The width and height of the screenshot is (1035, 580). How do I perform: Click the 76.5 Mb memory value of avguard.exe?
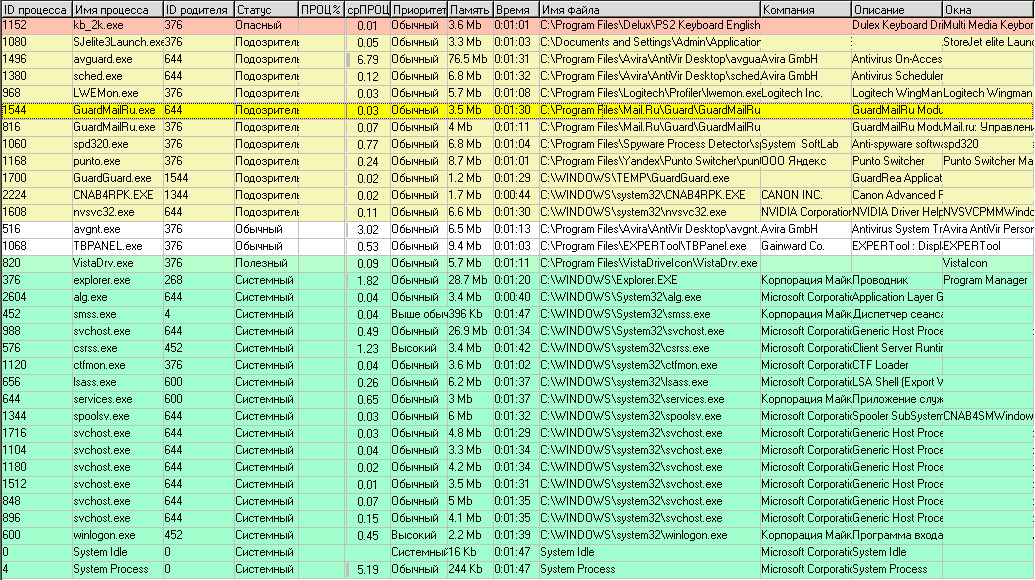point(468,59)
